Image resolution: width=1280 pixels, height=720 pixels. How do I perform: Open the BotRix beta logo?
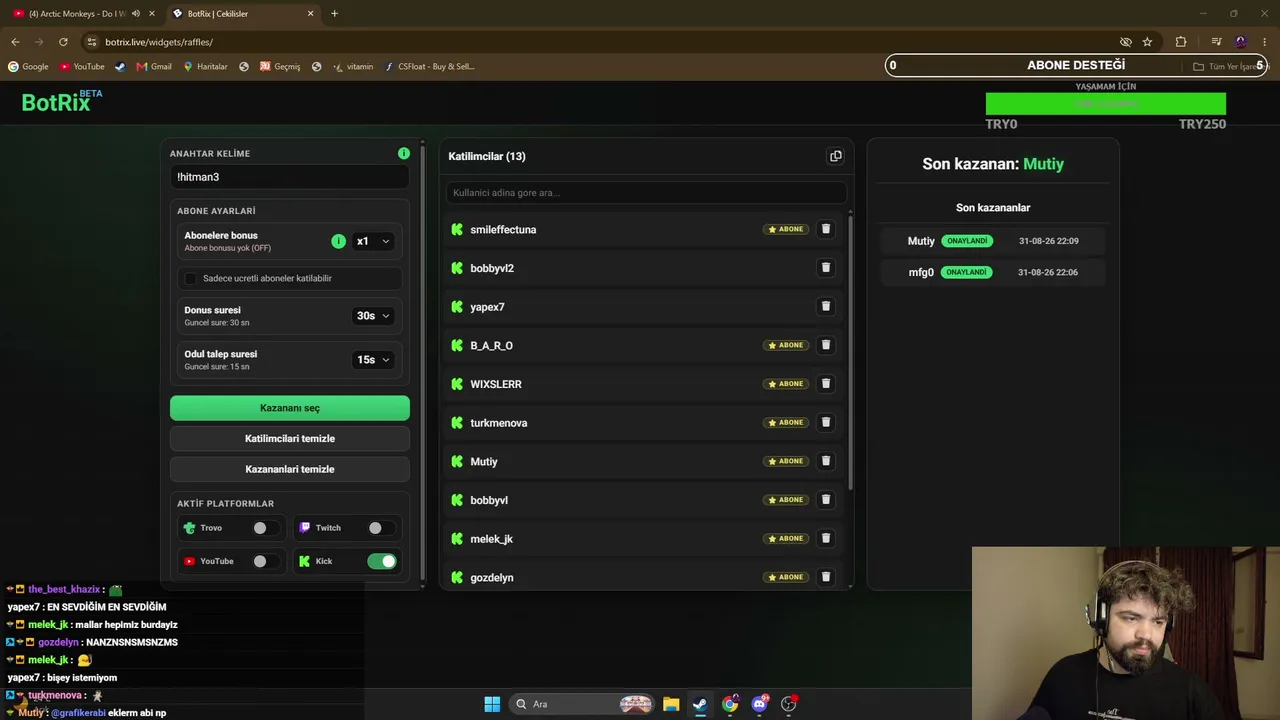click(x=62, y=101)
